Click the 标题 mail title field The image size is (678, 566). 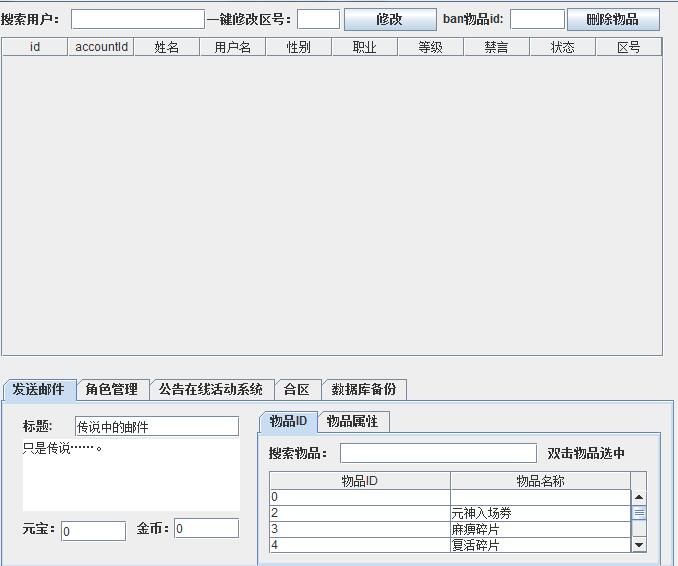[157, 427]
